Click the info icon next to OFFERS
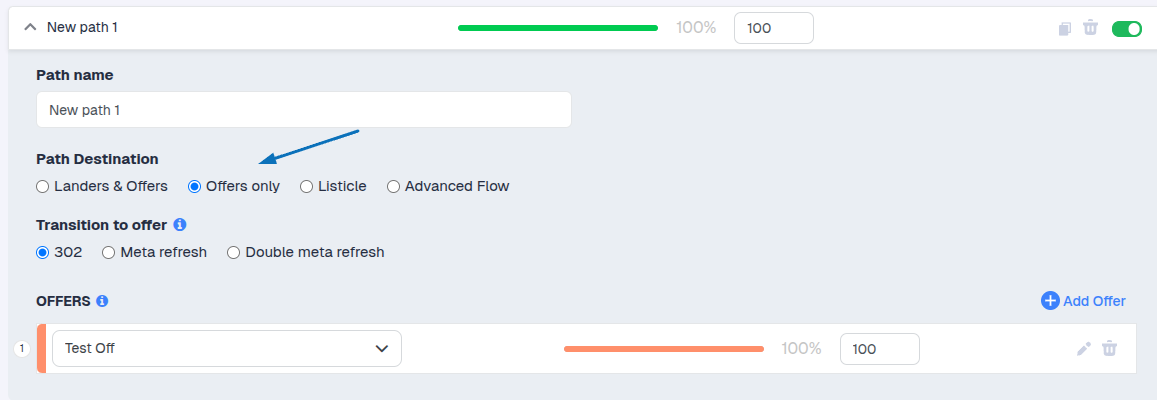The width and height of the screenshot is (1157, 400). (102, 300)
